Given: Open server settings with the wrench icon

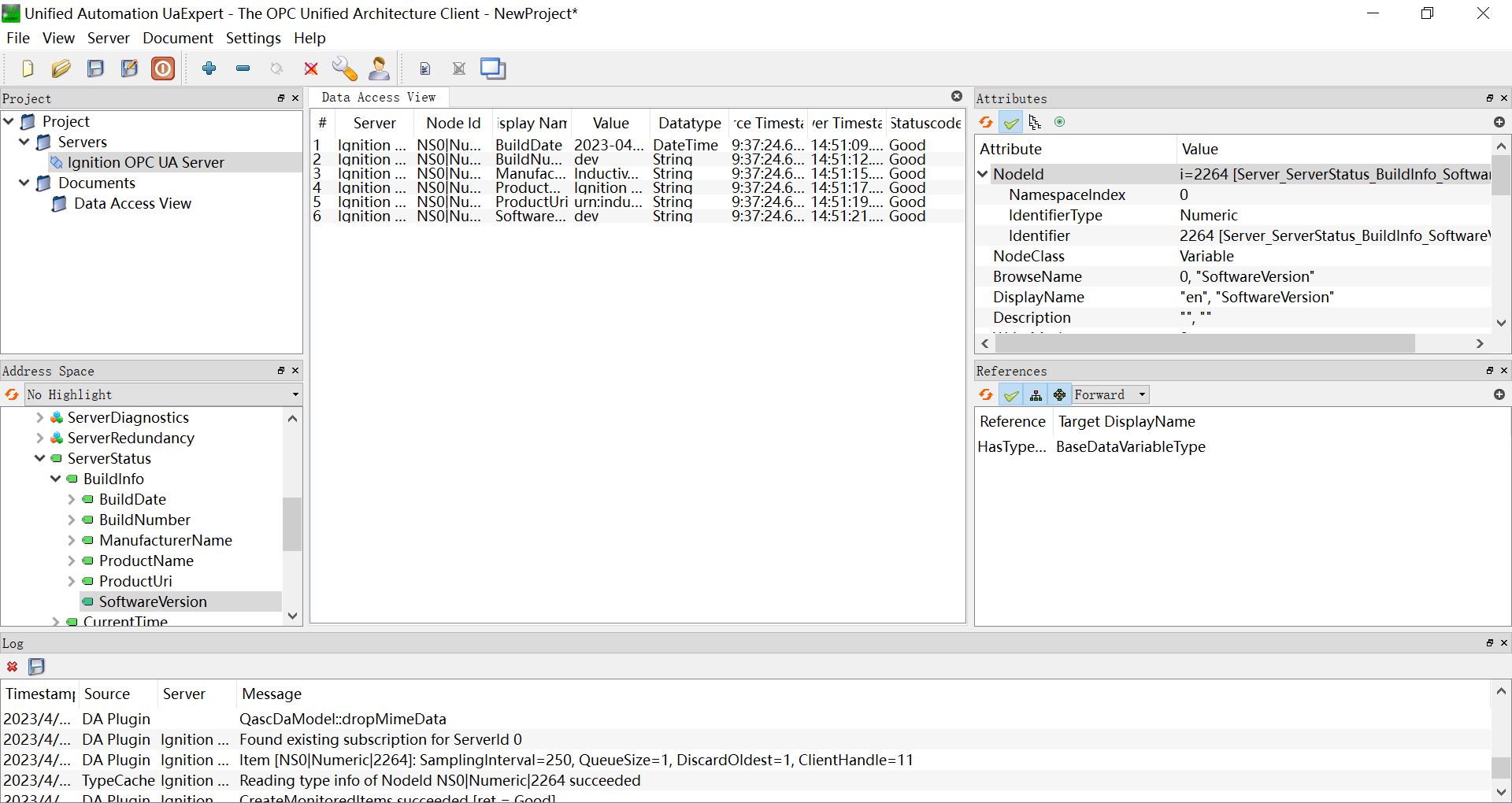Looking at the screenshot, I should click(344, 69).
